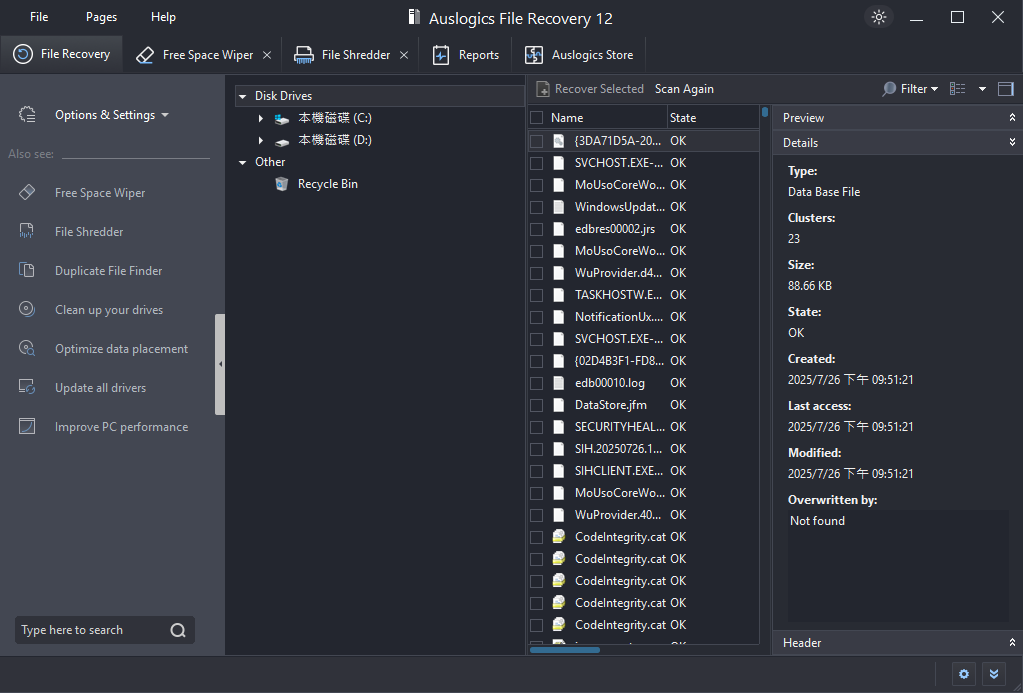Collapse sidebar using the splitter handle
The image size is (1023, 693).
220,364
